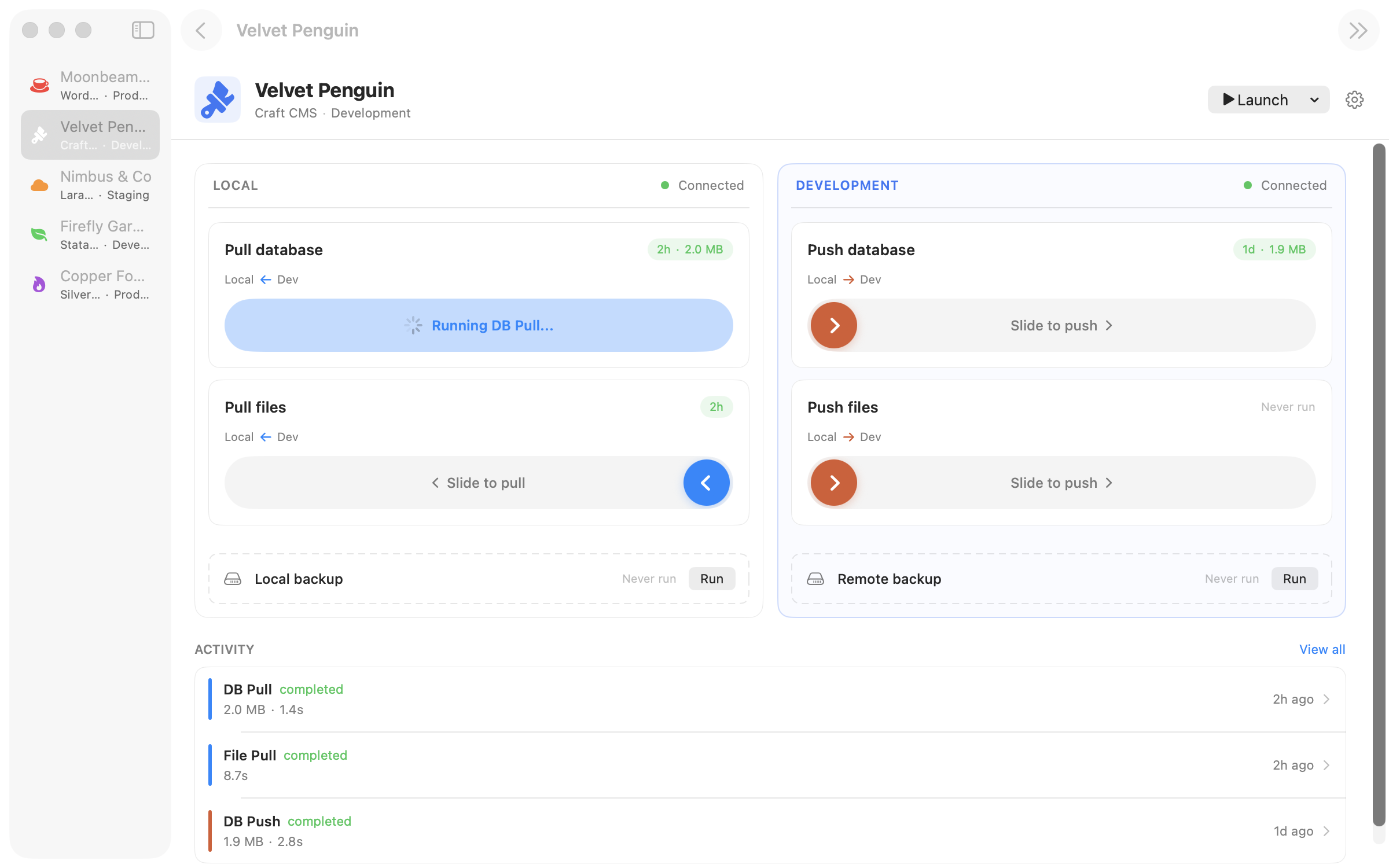
Task: Click the Connected status in Development panel
Action: (1285, 185)
